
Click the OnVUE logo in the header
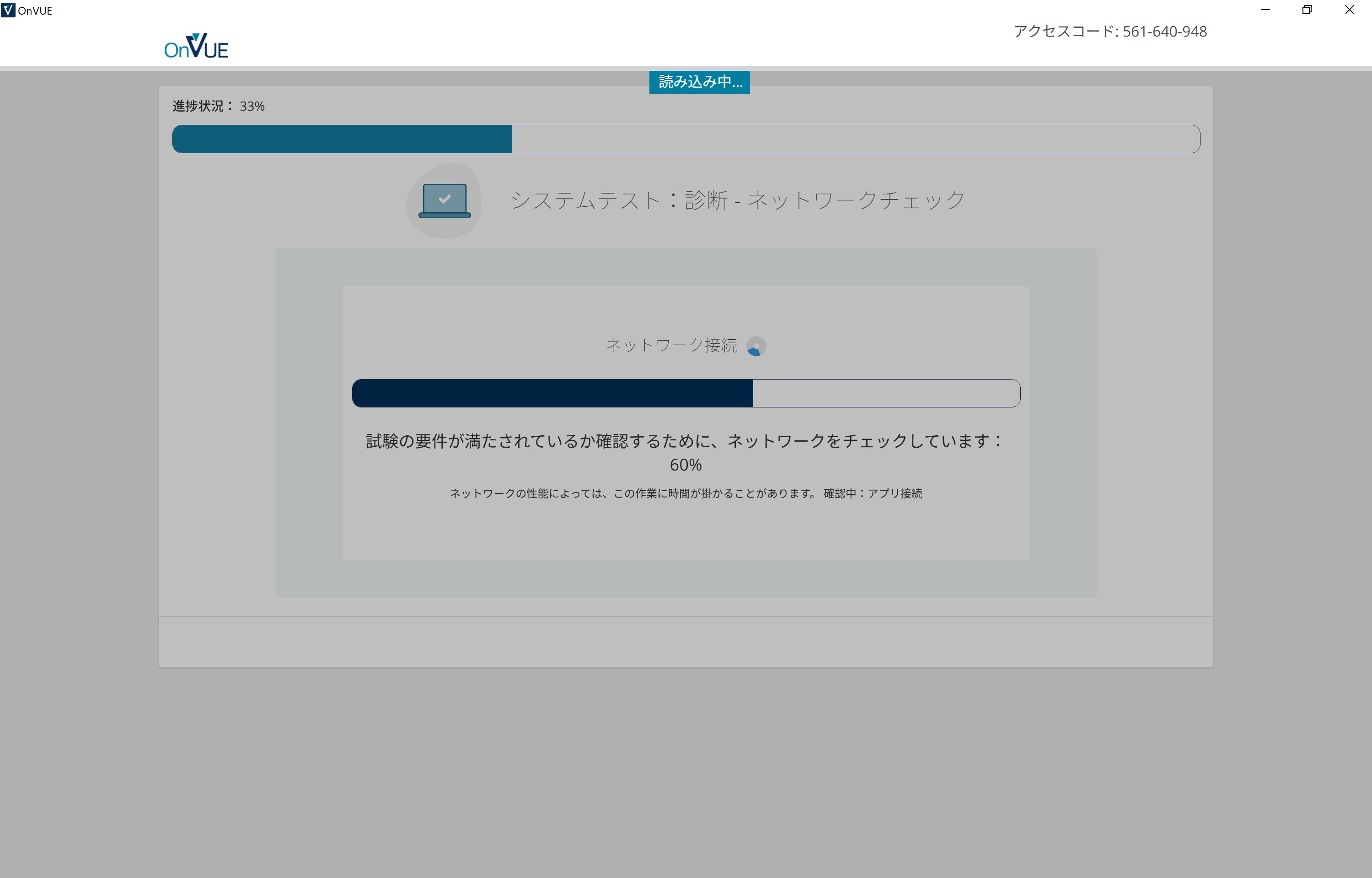[196, 46]
